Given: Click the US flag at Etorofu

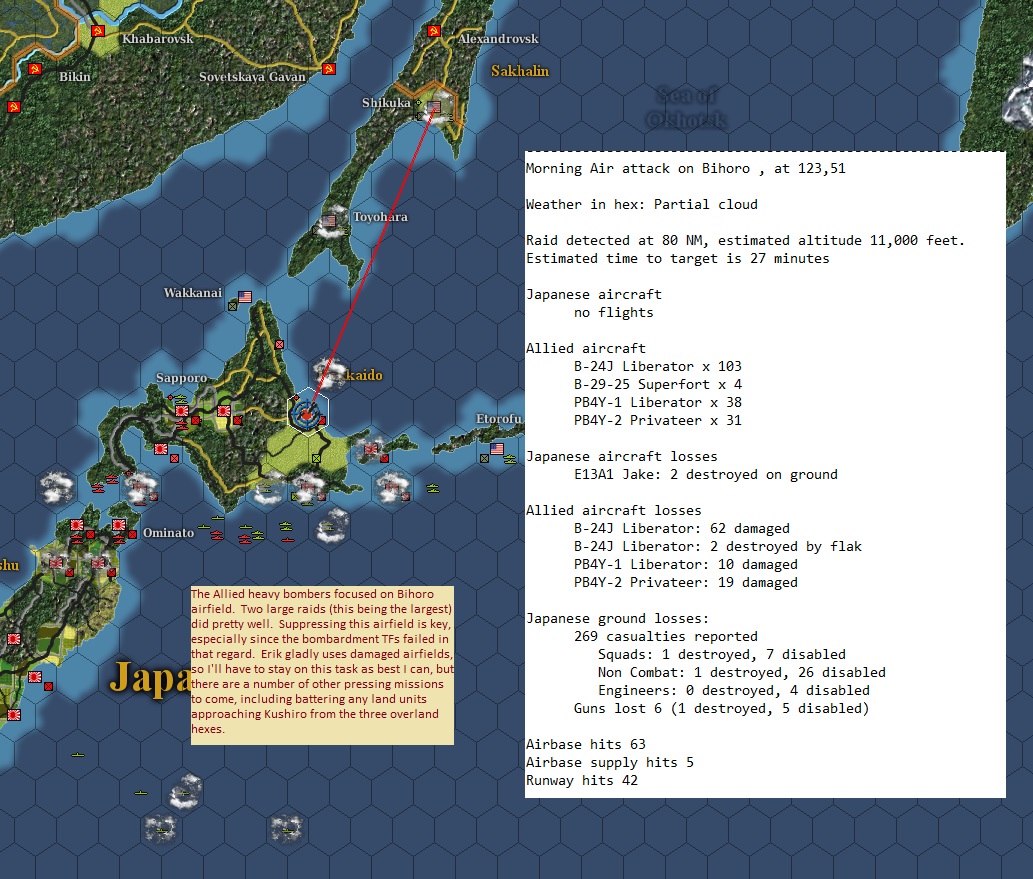Looking at the screenshot, I should (x=497, y=449).
